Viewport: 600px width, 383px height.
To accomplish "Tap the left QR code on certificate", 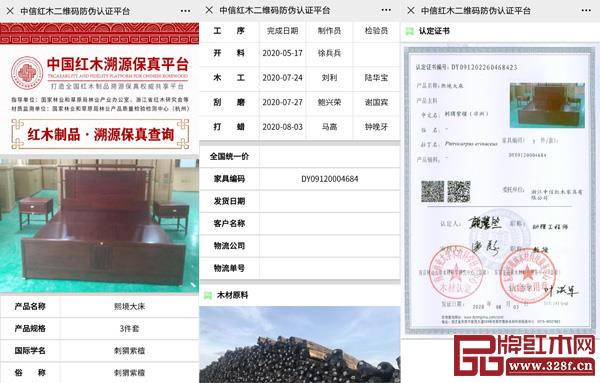I will [432, 191].
